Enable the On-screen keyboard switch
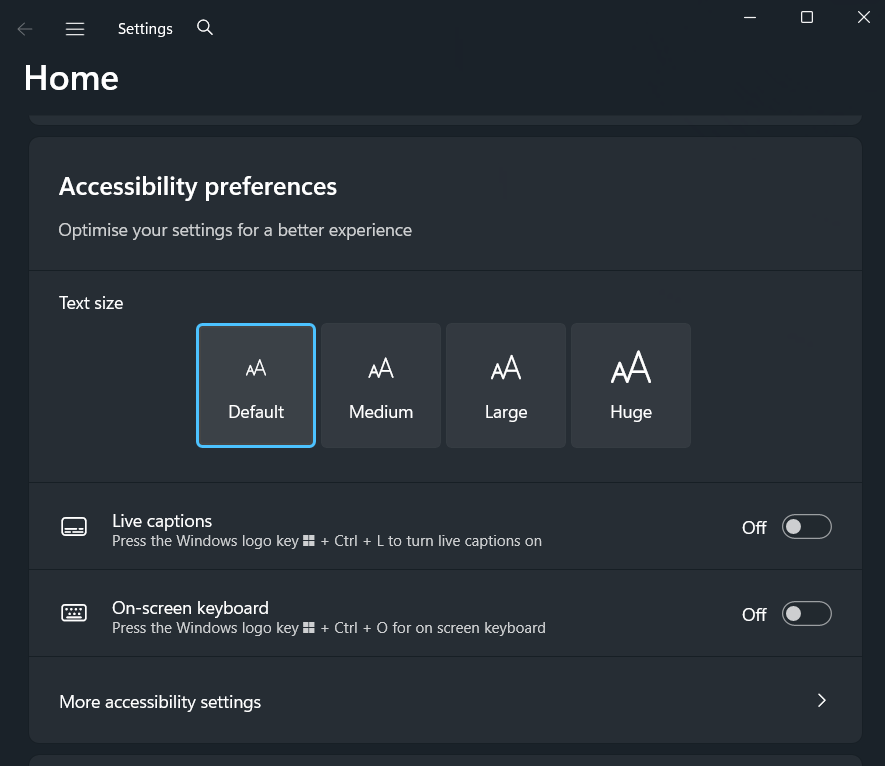The width and height of the screenshot is (885, 766). point(807,614)
